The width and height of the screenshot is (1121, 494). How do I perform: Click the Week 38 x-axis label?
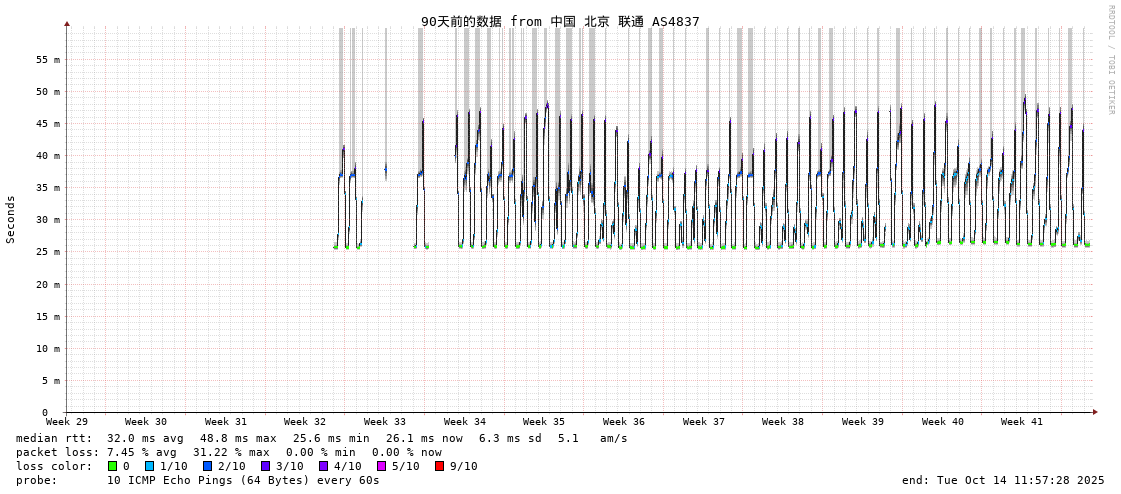(x=783, y=422)
